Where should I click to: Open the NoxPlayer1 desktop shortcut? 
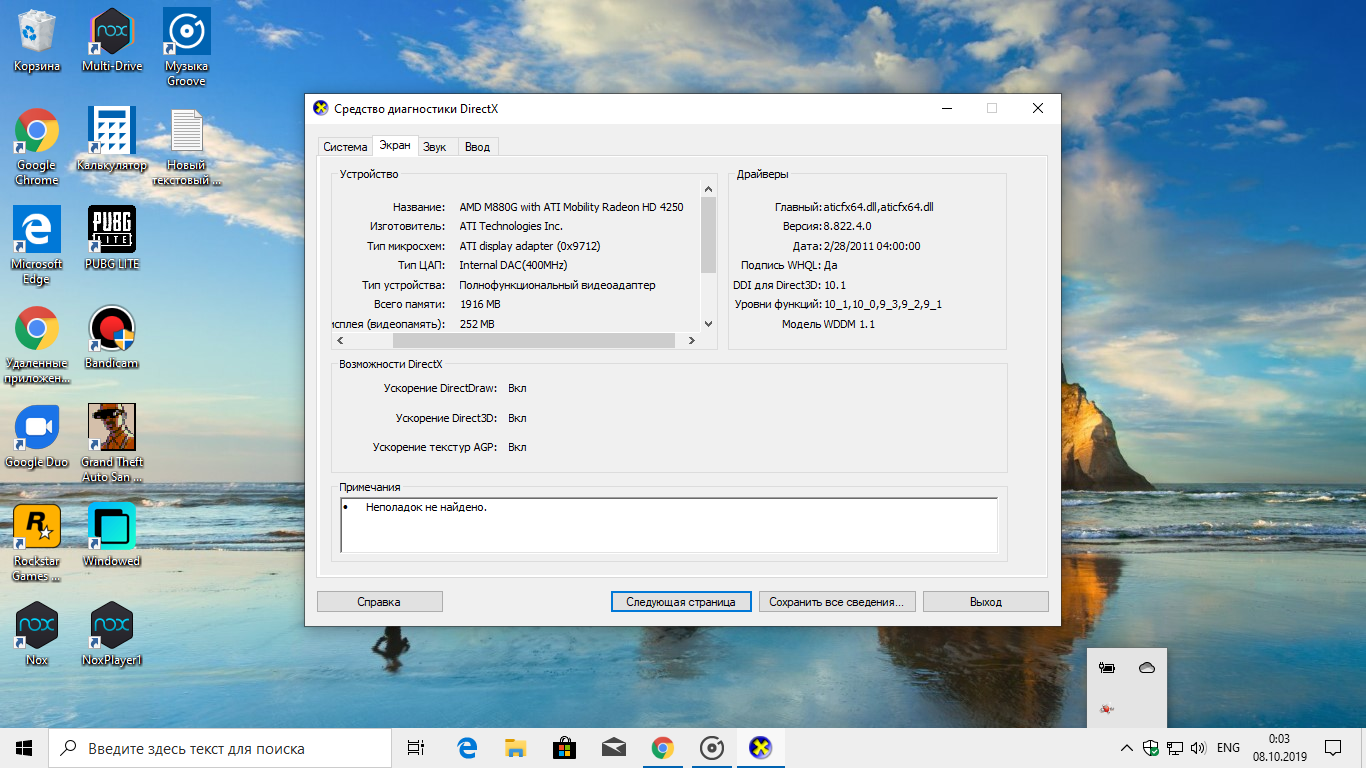(x=111, y=626)
